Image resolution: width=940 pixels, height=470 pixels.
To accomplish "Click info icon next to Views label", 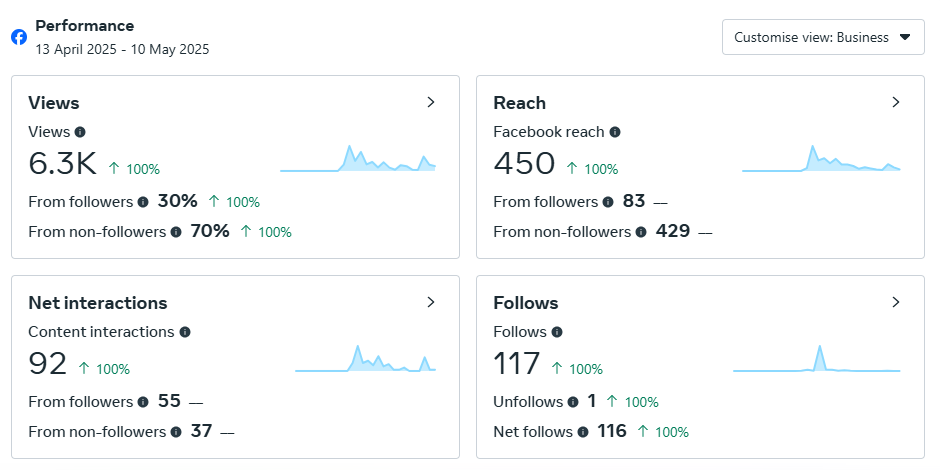I will (80, 132).
